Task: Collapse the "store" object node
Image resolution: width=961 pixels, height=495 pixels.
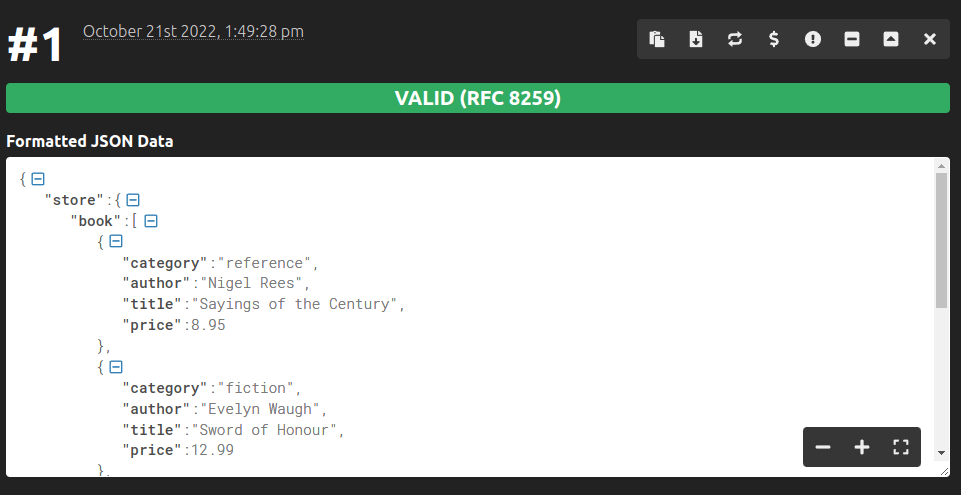Action: [x=132, y=200]
